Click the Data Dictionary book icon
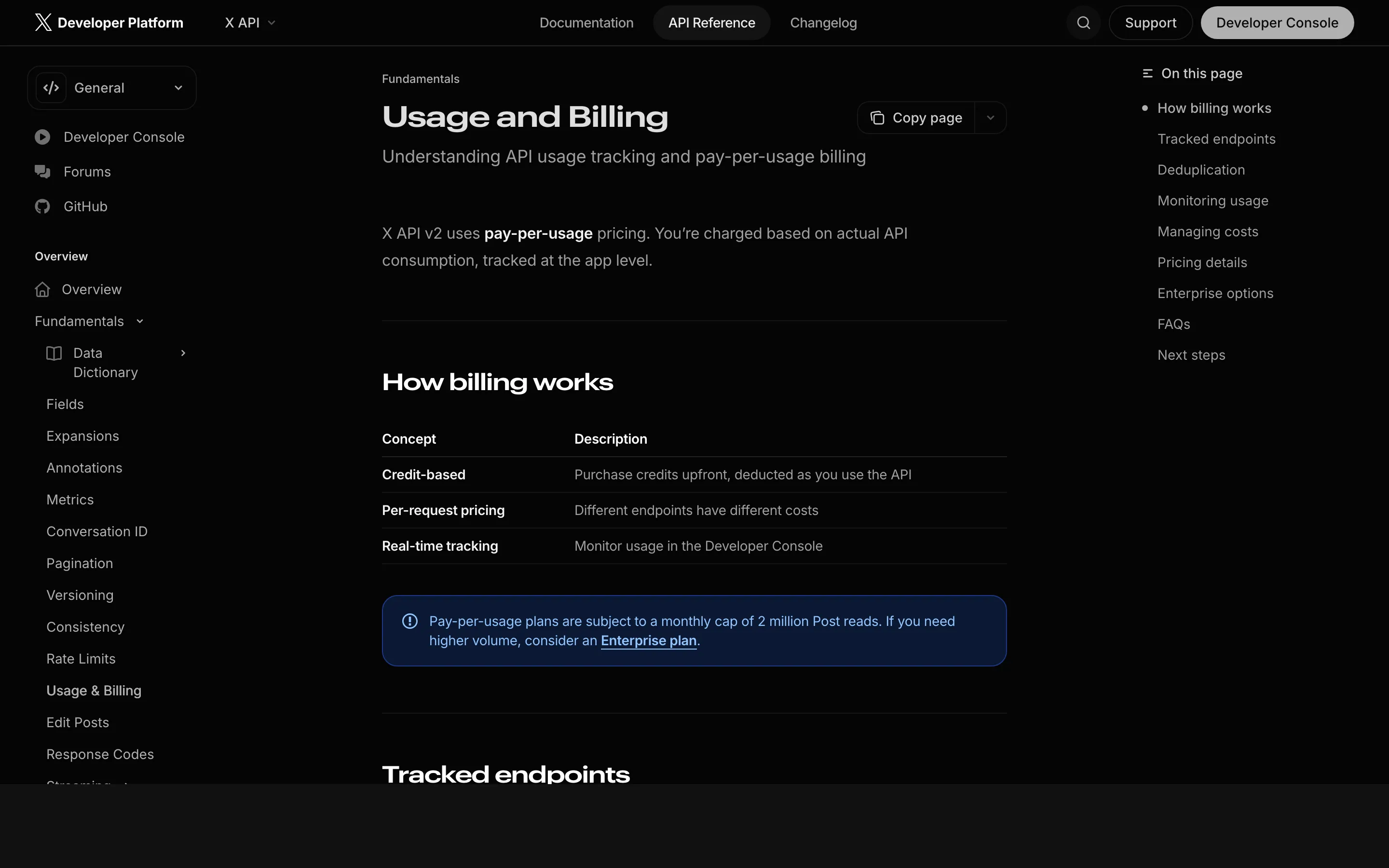Image resolution: width=1389 pixels, height=868 pixels. [x=54, y=353]
